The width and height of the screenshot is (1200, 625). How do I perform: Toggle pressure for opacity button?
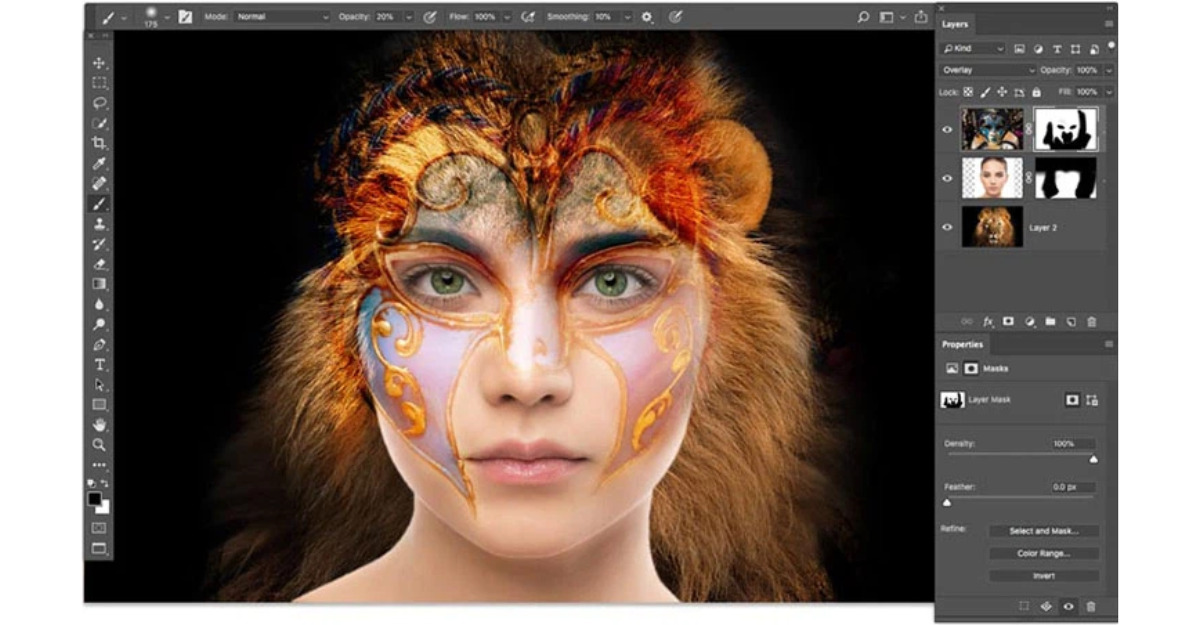tap(430, 17)
